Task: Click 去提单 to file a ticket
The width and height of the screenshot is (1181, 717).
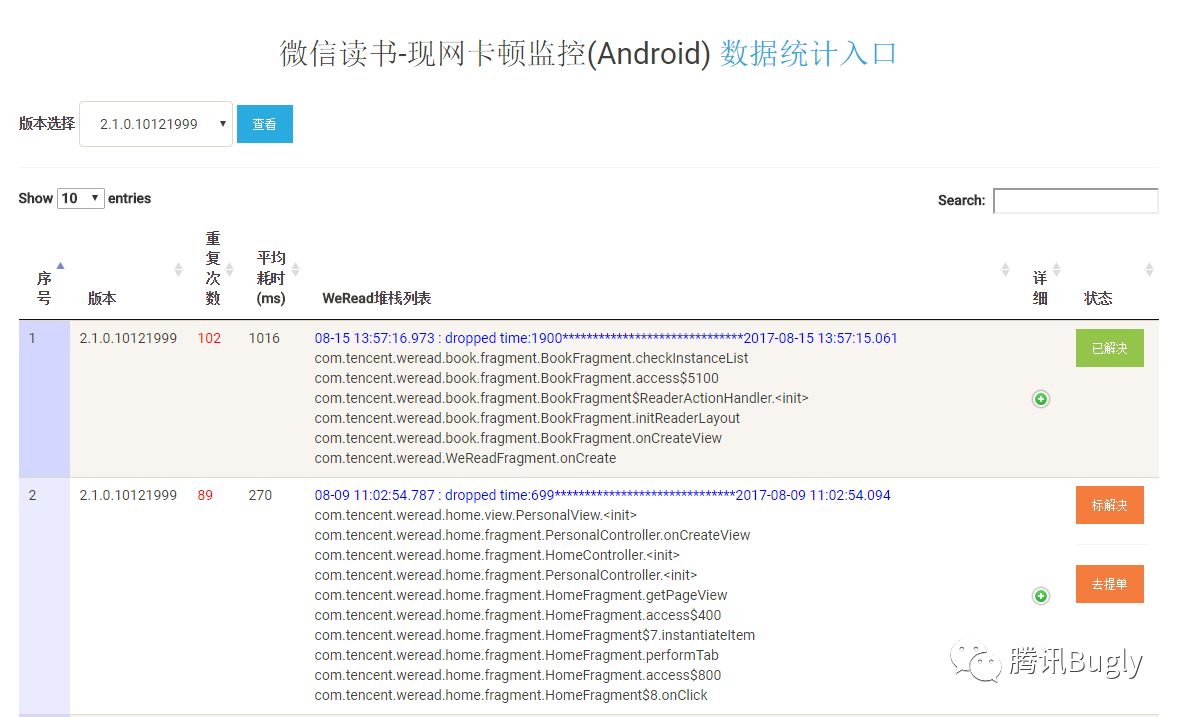Action: point(1109,584)
